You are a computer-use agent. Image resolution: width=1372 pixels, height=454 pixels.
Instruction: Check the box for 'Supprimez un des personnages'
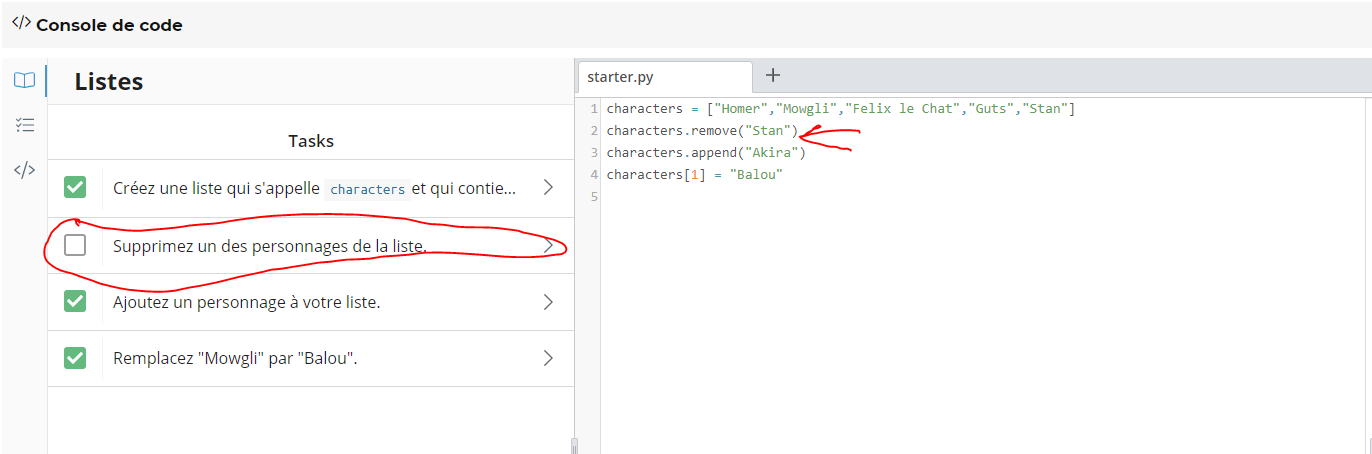75,245
